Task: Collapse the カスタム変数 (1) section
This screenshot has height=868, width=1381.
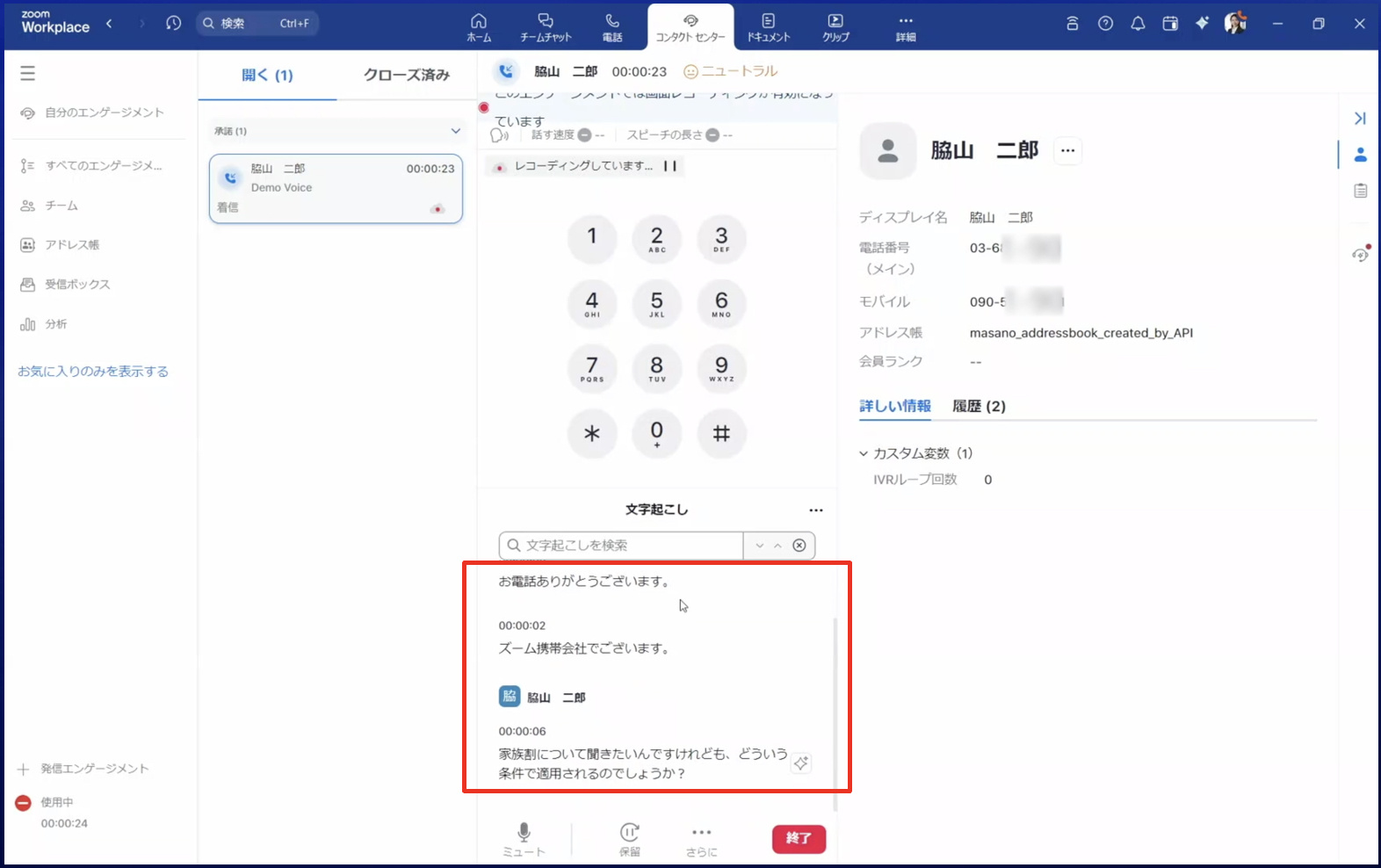Action: point(864,453)
